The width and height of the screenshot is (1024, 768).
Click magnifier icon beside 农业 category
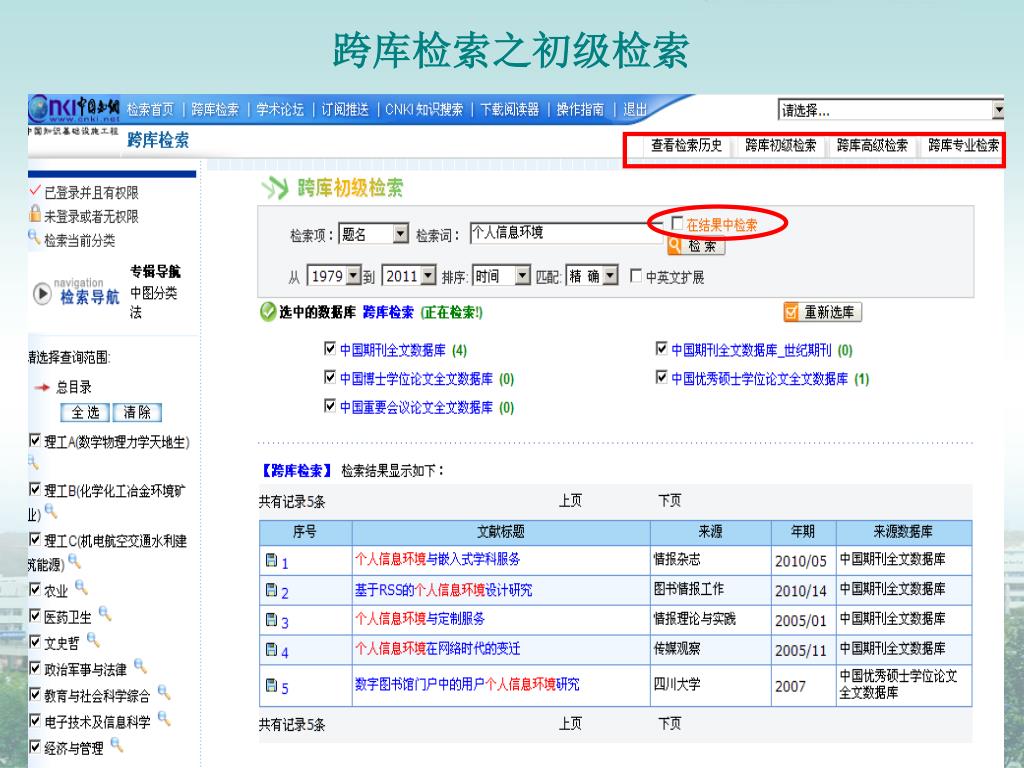point(81,588)
